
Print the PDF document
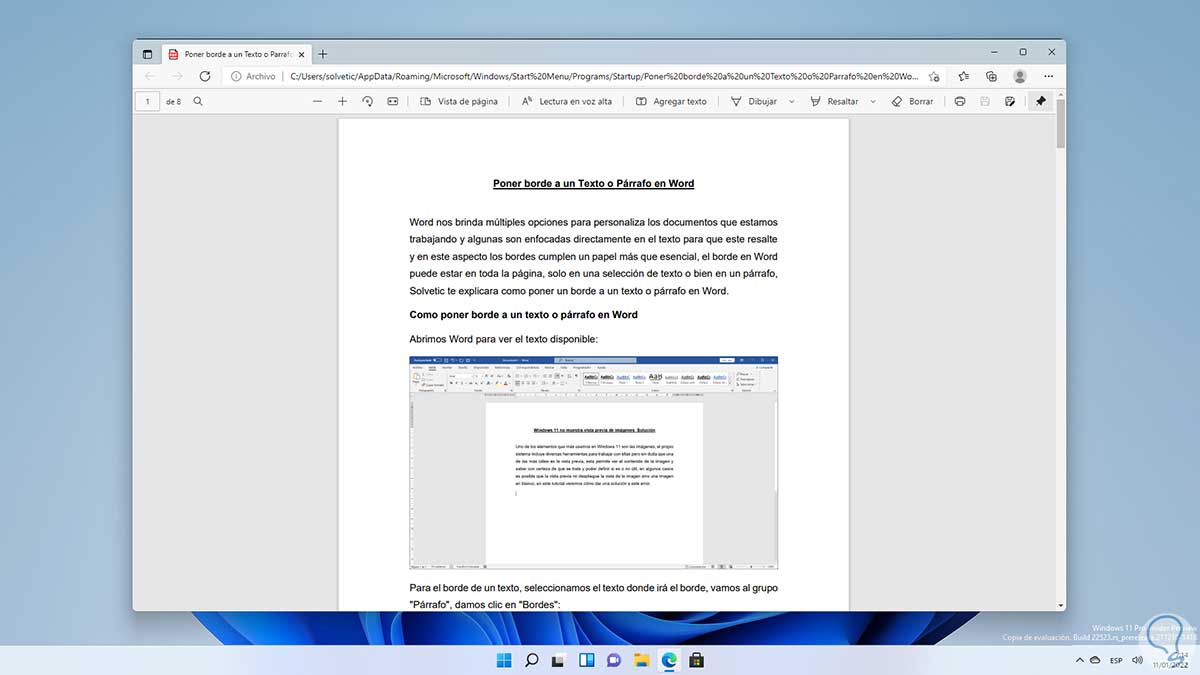[x=960, y=101]
